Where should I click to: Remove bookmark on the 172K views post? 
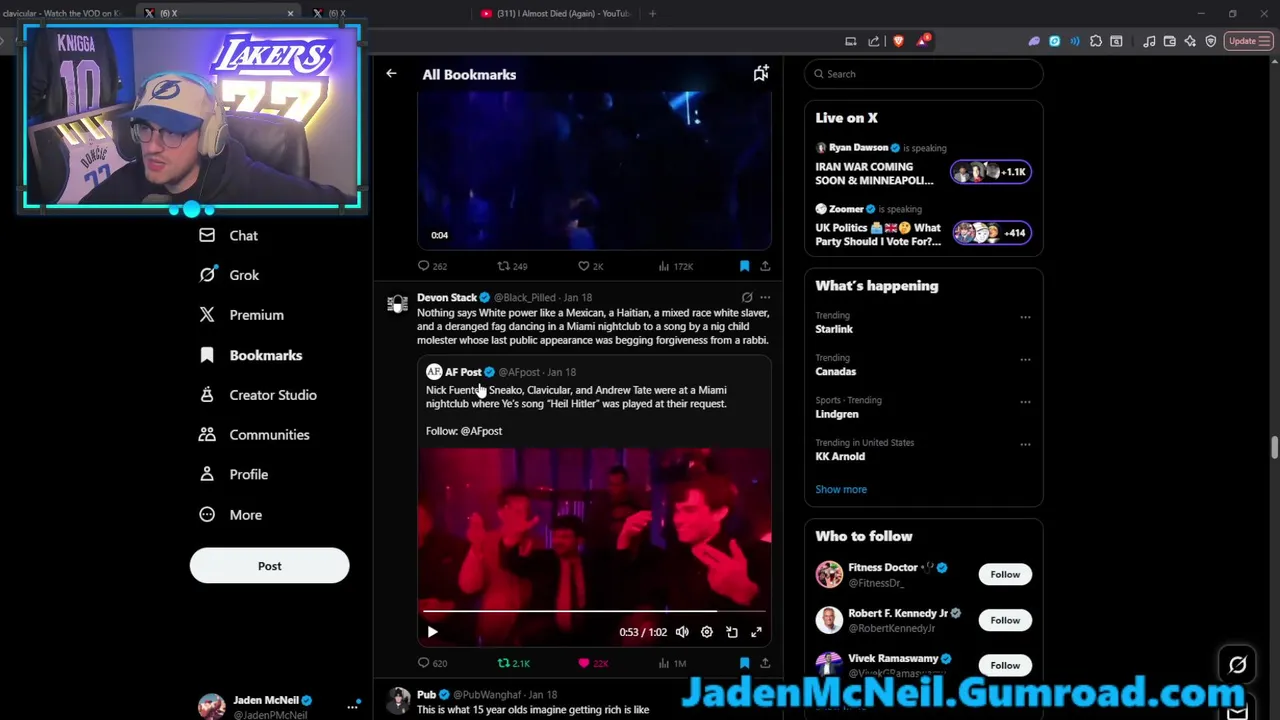point(744,266)
